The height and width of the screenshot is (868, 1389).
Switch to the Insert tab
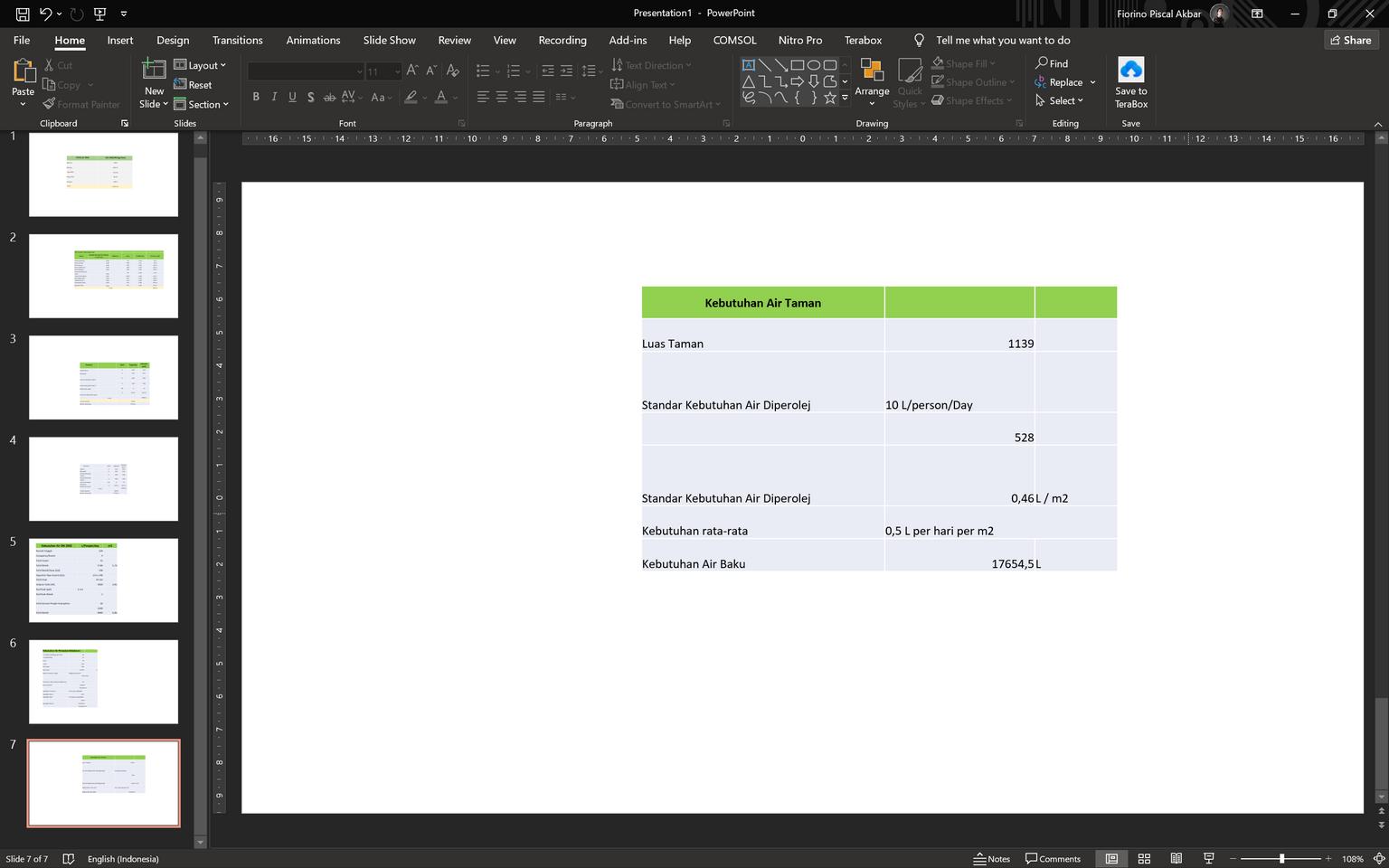120,40
